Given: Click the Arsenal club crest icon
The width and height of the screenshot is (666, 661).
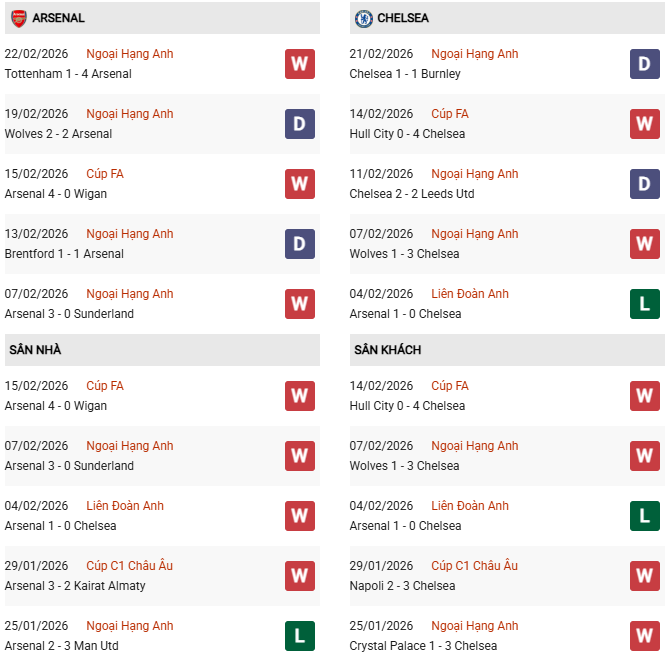Looking at the screenshot, I should point(19,18).
